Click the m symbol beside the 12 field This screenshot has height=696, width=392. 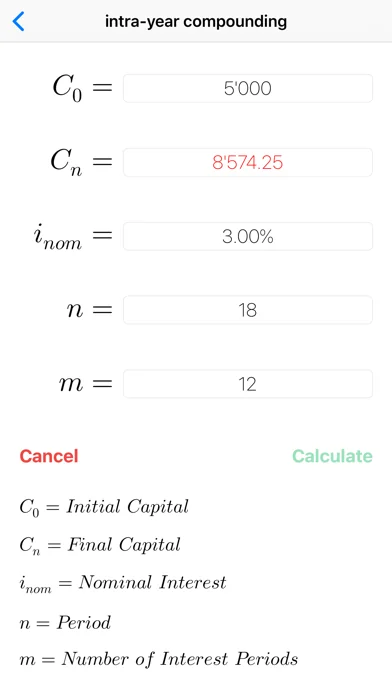(x=71, y=384)
